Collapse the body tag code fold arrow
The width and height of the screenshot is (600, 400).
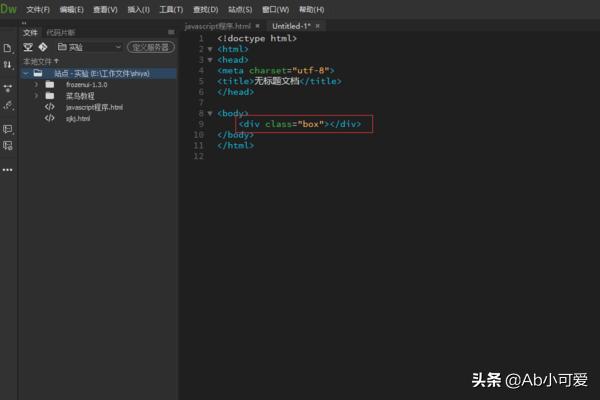pyautogui.click(x=209, y=114)
